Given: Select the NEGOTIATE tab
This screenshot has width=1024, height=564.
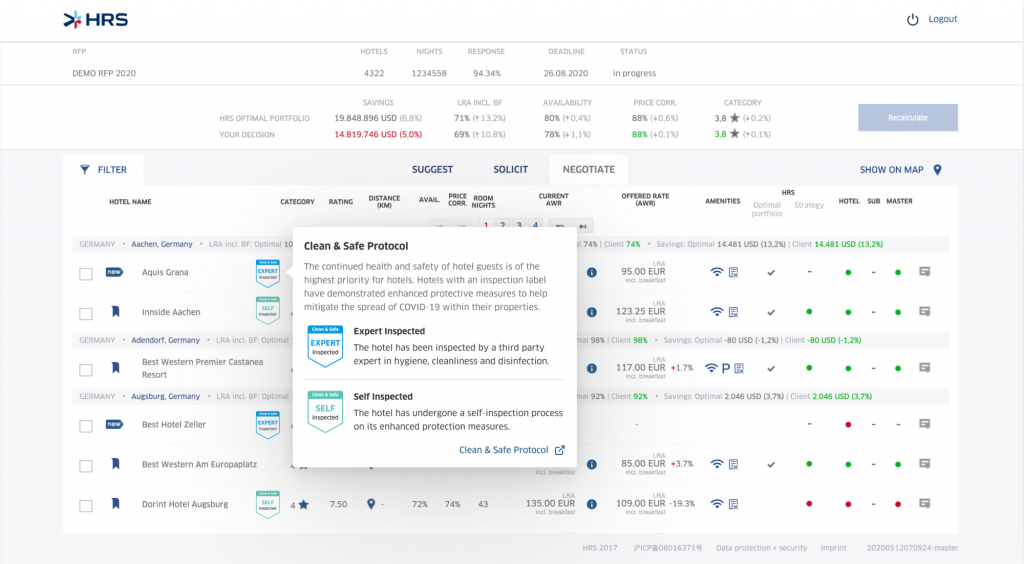Looking at the screenshot, I should tap(588, 170).
